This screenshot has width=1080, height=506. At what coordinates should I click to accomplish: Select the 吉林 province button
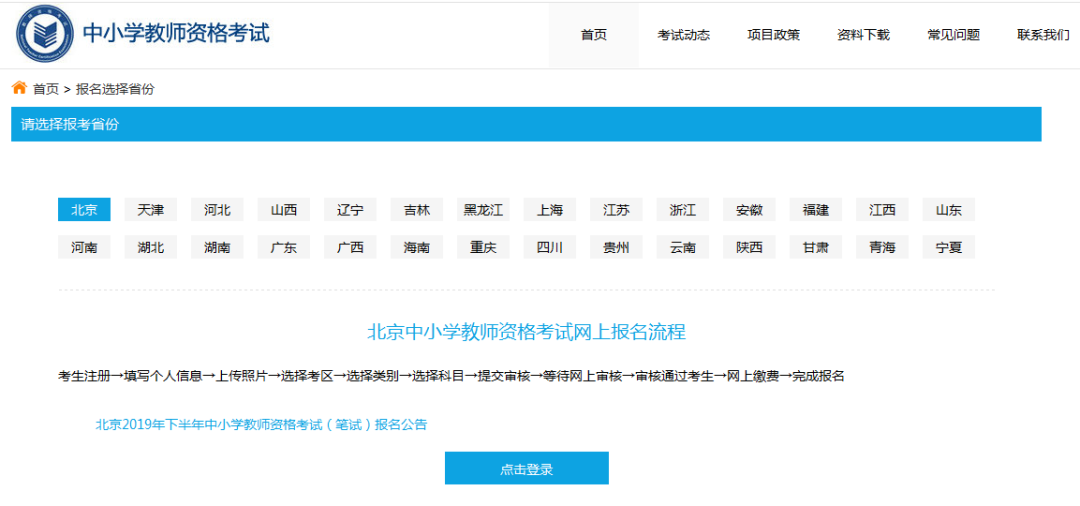point(417,210)
